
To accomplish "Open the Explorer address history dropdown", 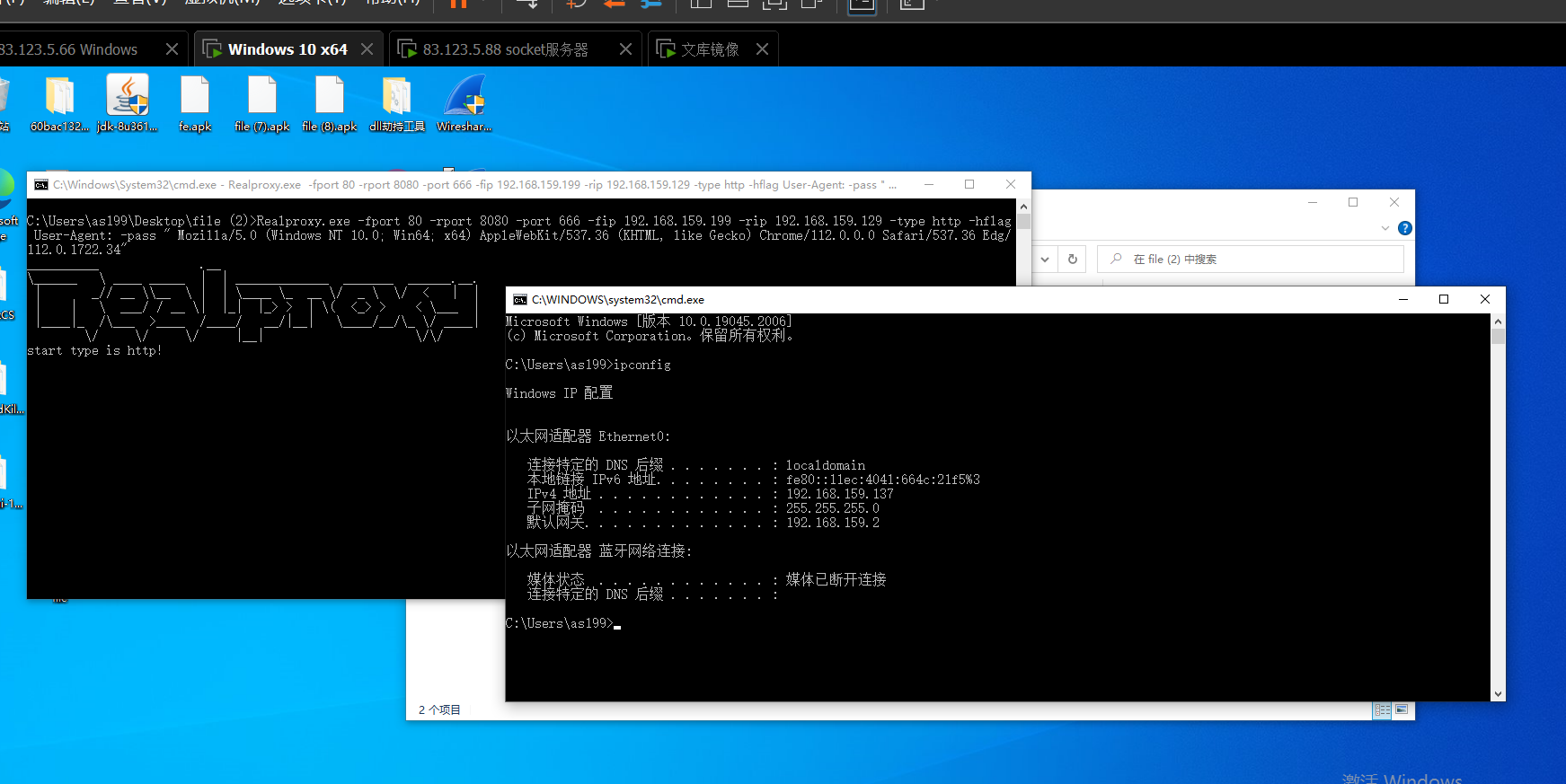I will pos(1045,259).
